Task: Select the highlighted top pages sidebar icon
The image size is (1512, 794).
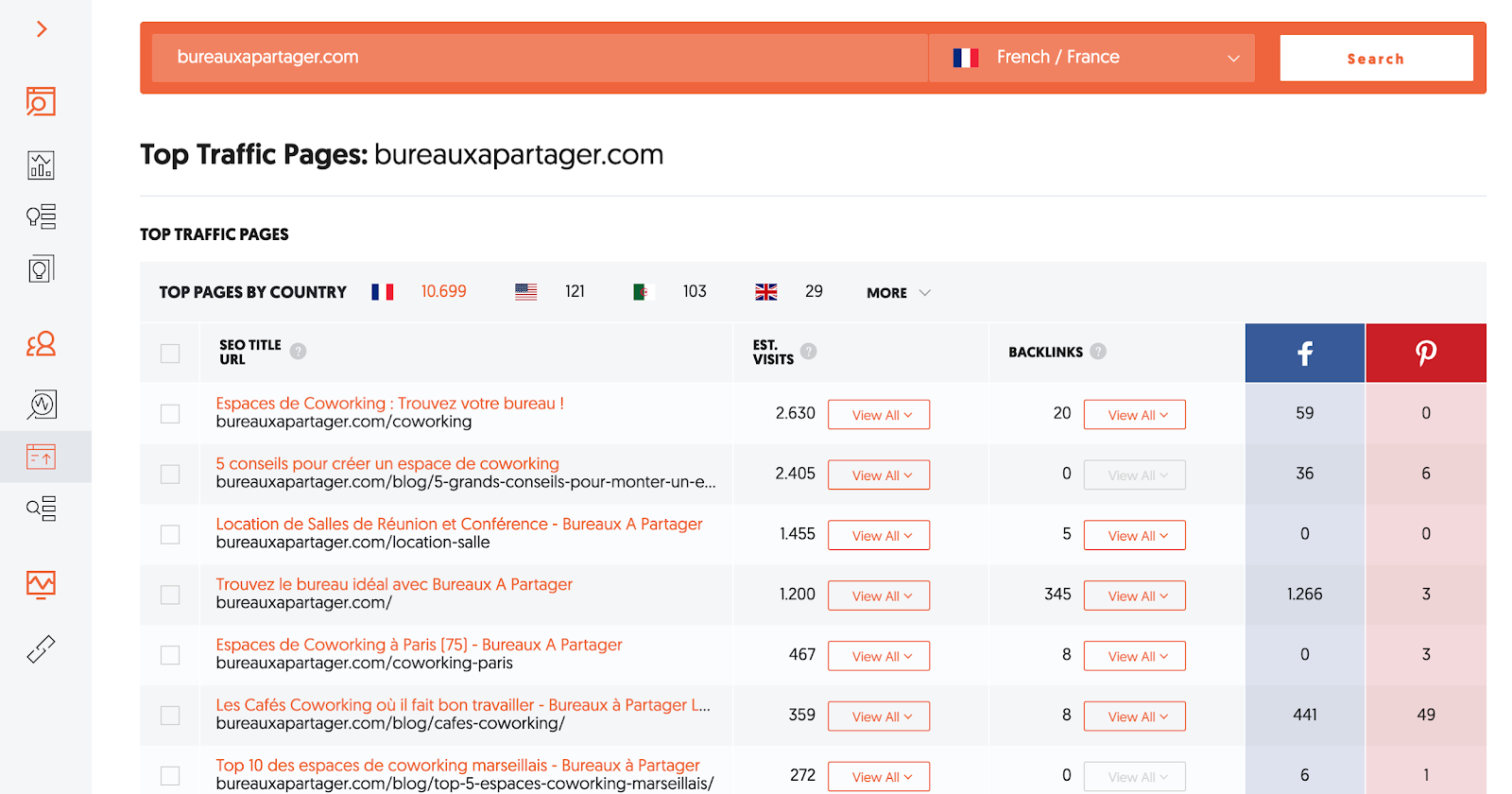Action: [x=41, y=457]
